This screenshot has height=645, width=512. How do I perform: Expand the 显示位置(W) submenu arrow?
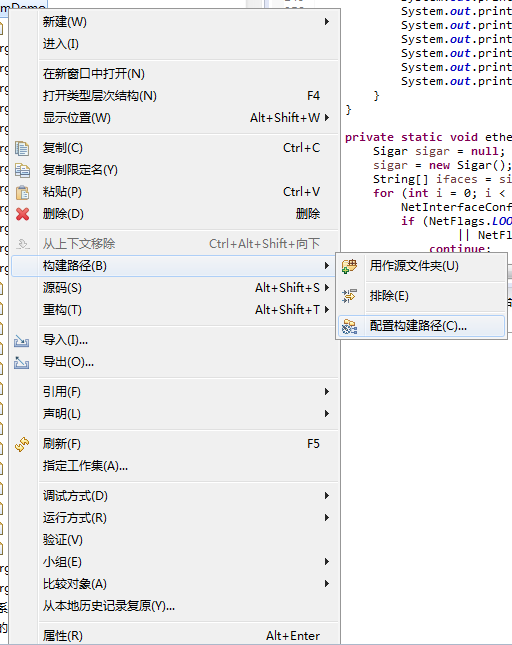(x=327, y=118)
